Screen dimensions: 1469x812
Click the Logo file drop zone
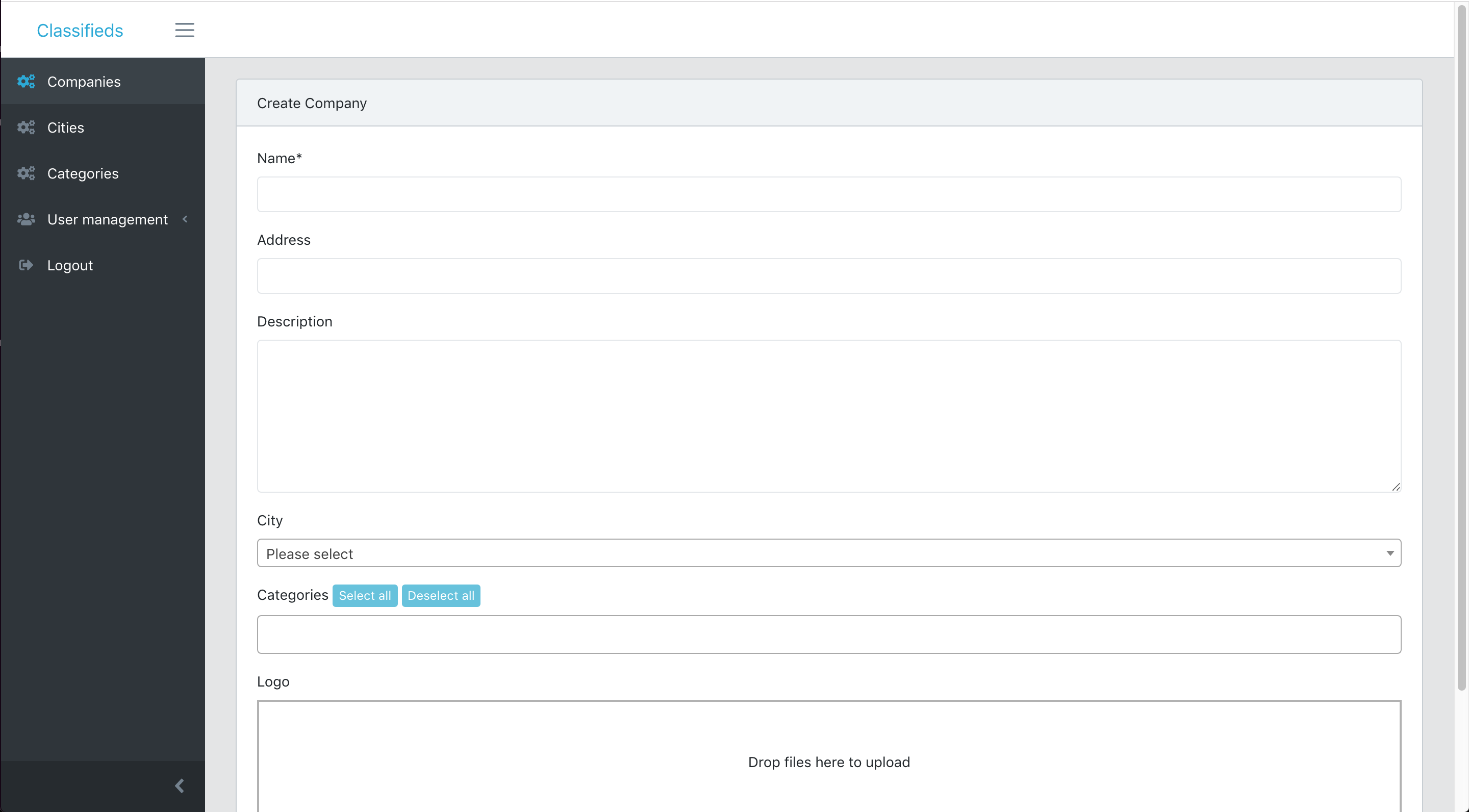(829, 762)
